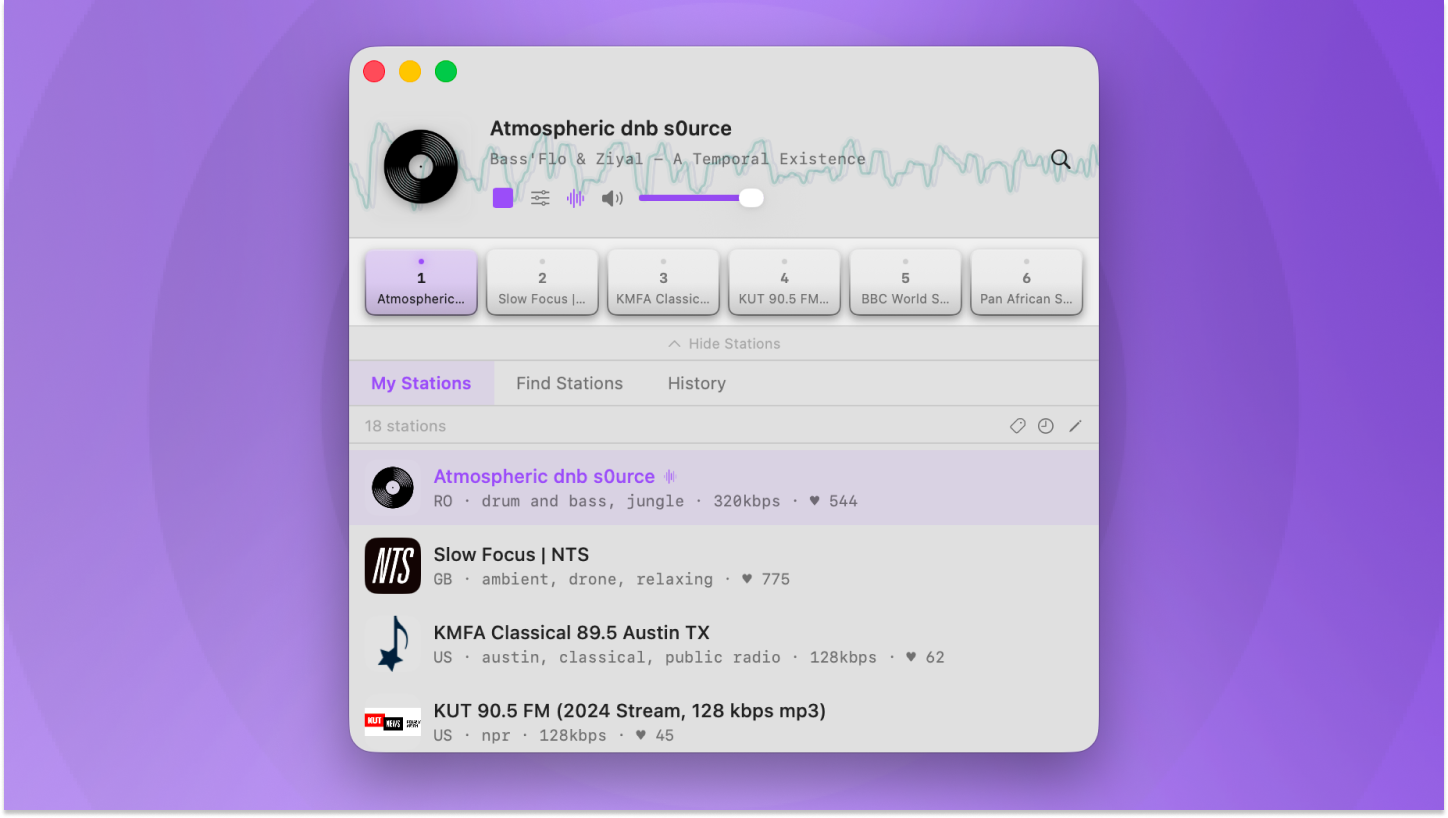Collapse list with Hide Stations

click(724, 343)
